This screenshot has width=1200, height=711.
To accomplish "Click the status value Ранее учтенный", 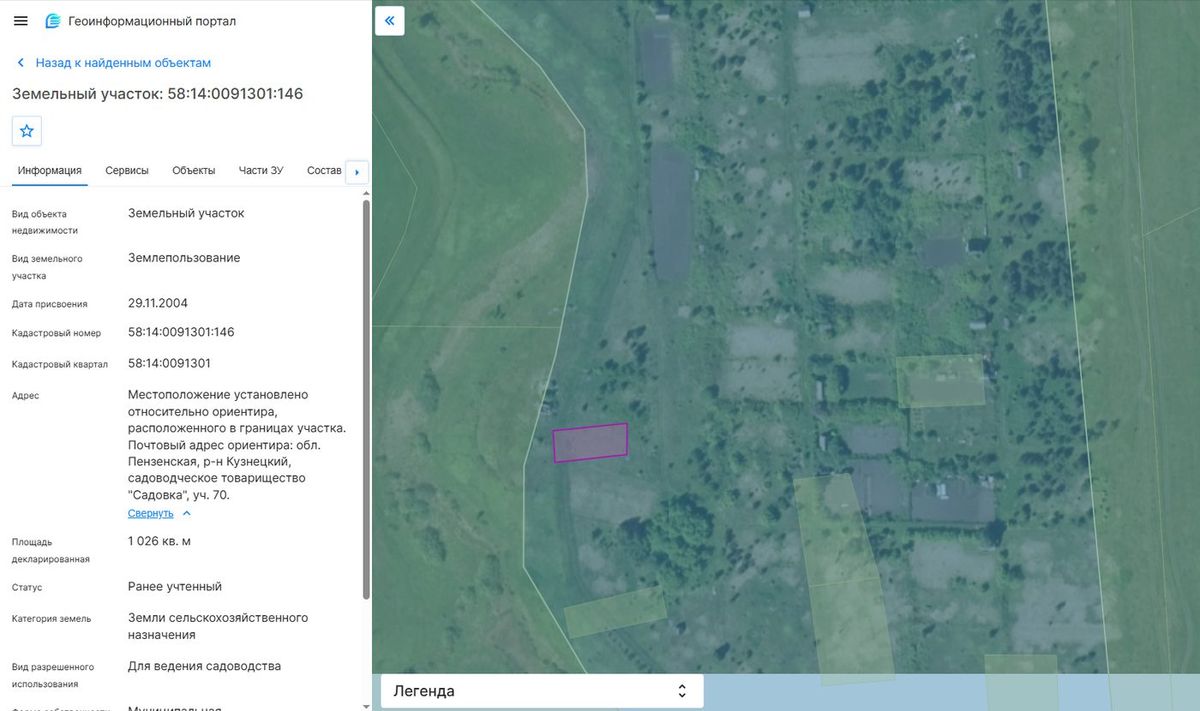I will 175,587.
